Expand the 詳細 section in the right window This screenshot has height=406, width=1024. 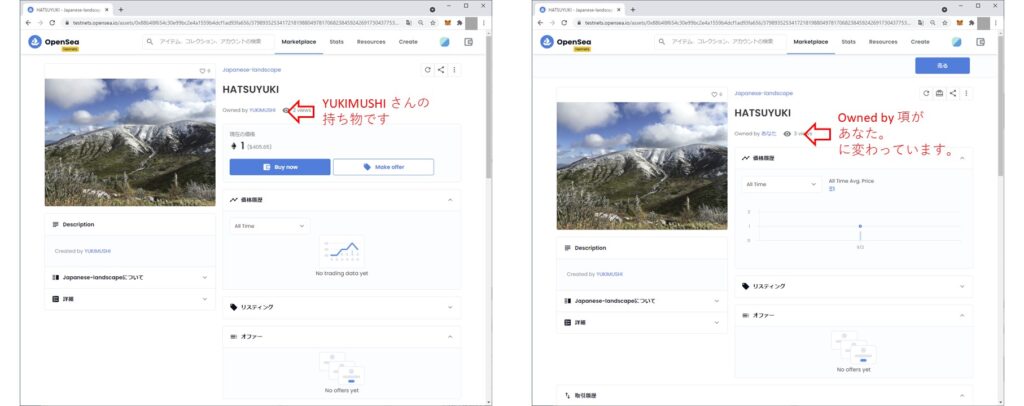641,322
